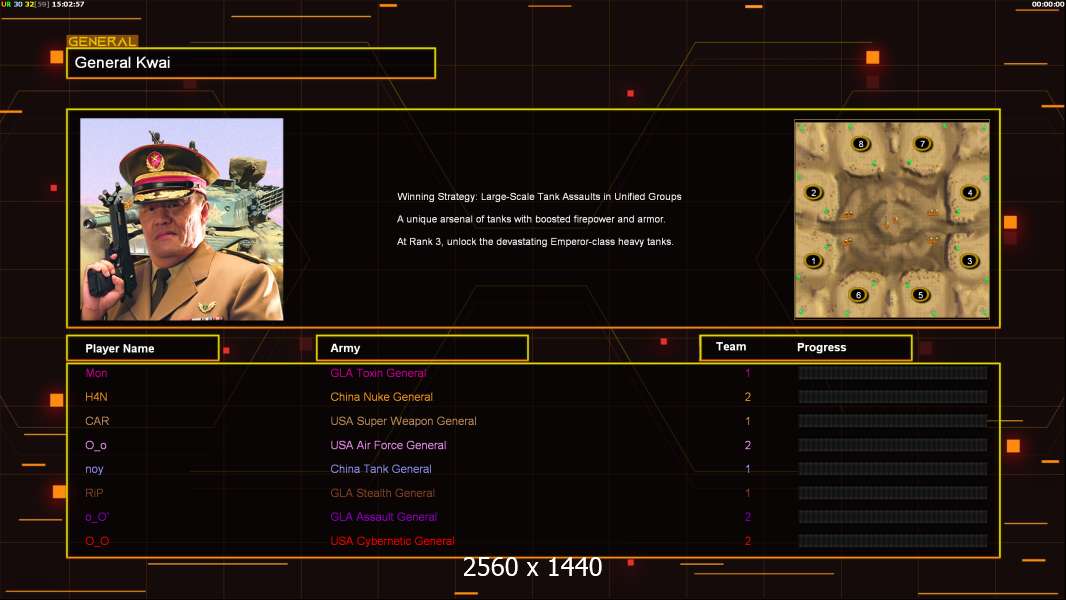Click the unique arsenal of tanks text line

click(x=531, y=219)
